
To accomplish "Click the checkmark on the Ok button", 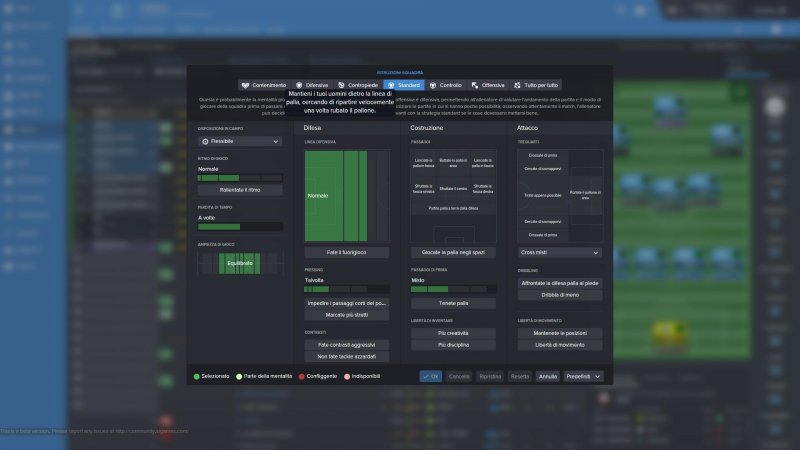I will point(425,376).
